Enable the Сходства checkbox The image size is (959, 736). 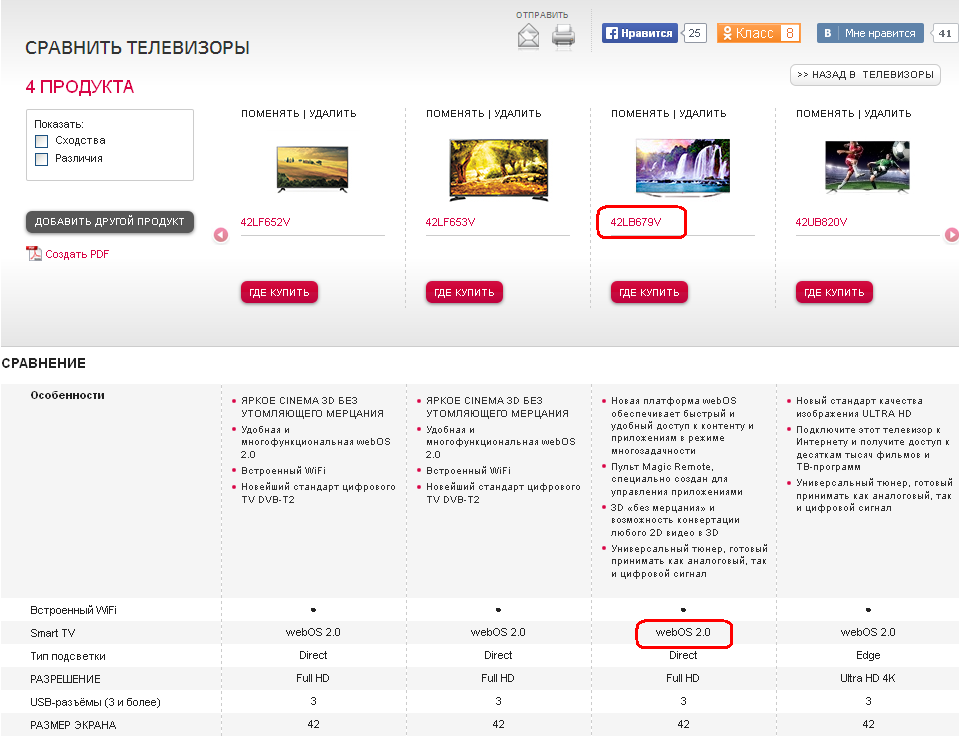(42, 141)
